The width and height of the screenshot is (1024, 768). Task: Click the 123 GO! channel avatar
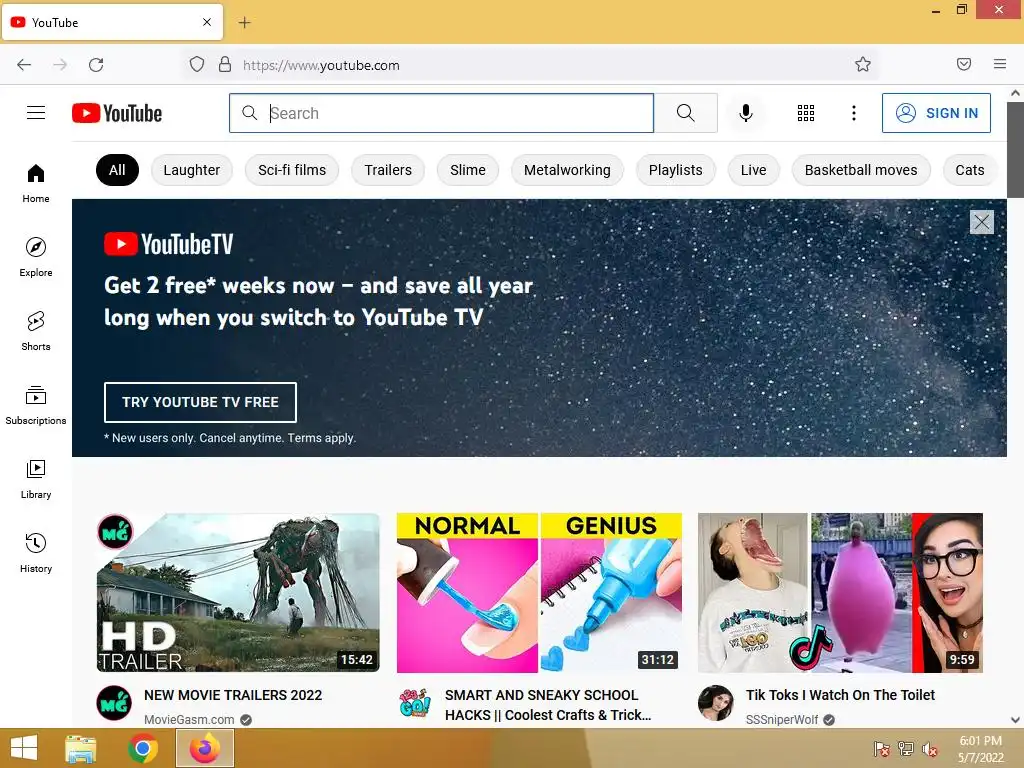pos(415,703)
